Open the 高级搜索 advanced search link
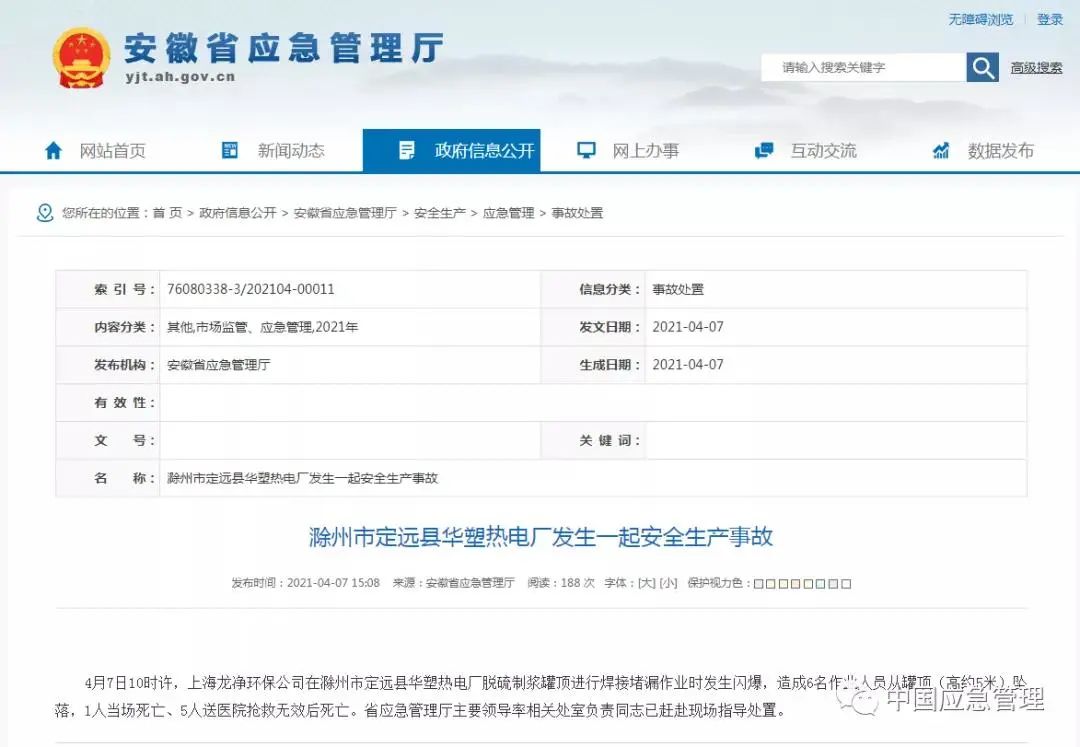 pyautogui.click(x=1037, y=67)
